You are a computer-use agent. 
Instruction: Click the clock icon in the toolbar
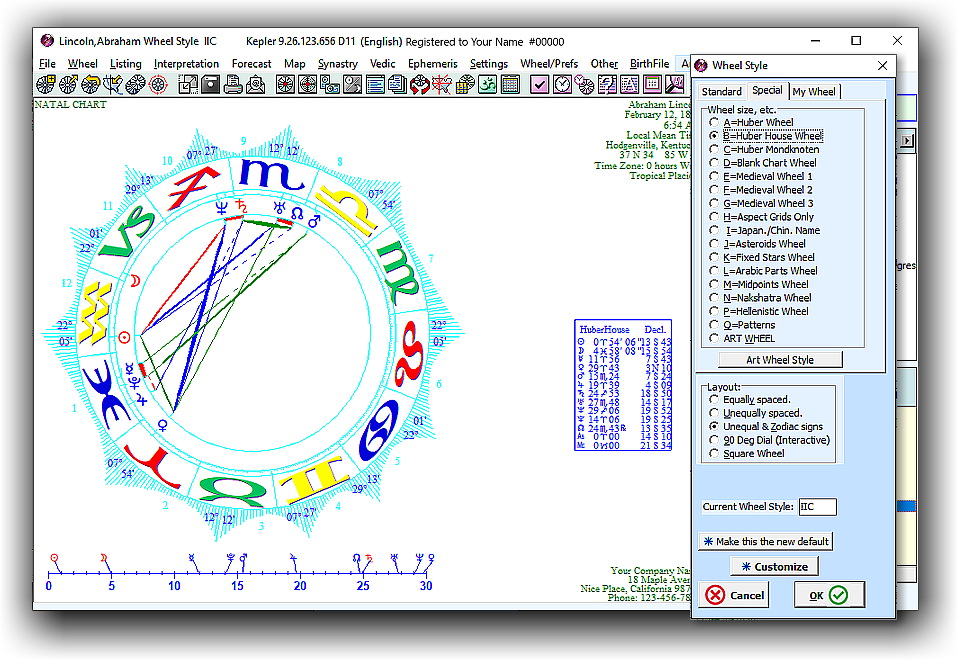563,85
